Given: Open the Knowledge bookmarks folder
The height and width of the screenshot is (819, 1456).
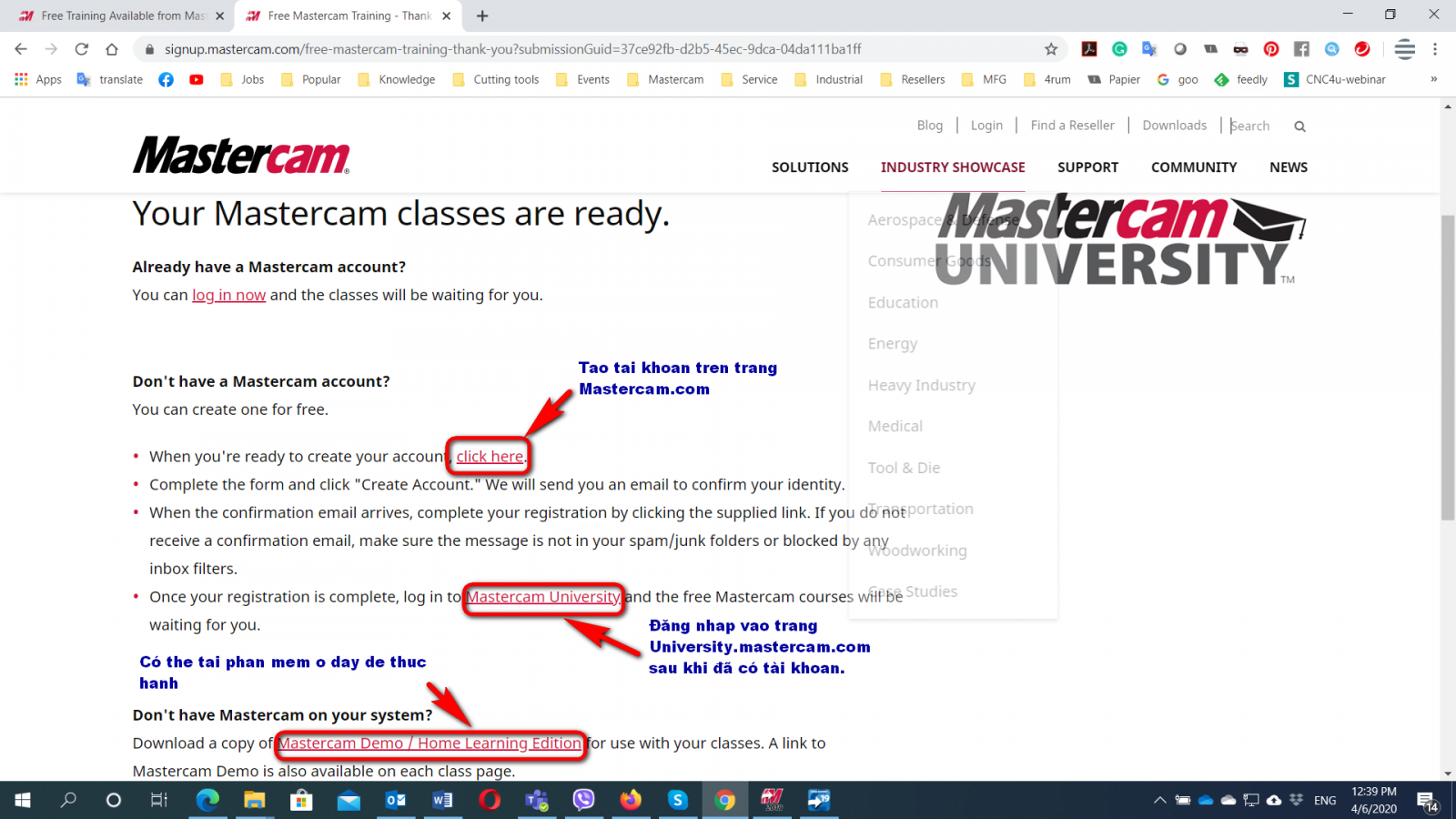Looking at the screenshot, I should click(x=396, y=80).
